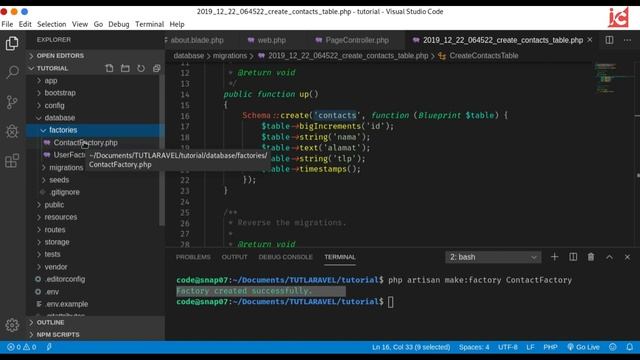Open the View menu
This screenshot has width=640, height=360.
[x=80, y=24]
